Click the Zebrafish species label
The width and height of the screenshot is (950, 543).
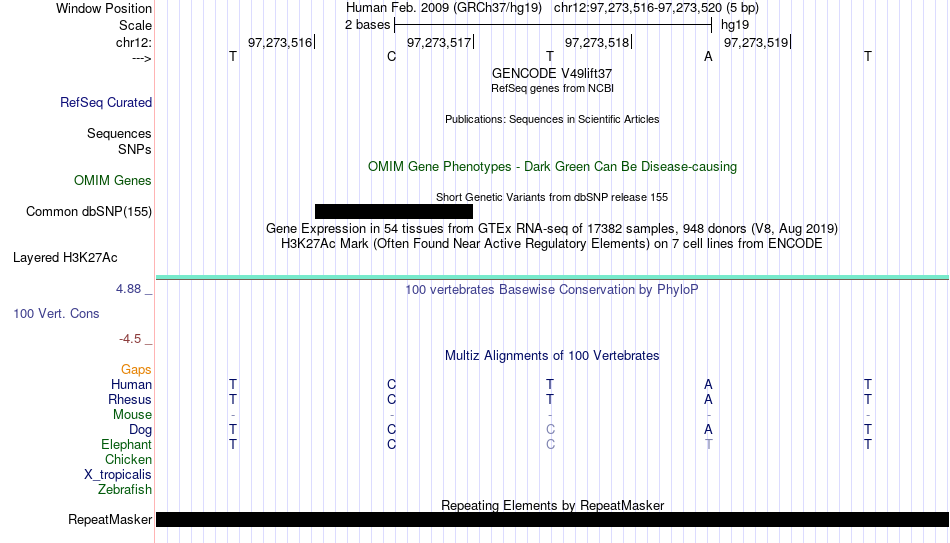125,490
